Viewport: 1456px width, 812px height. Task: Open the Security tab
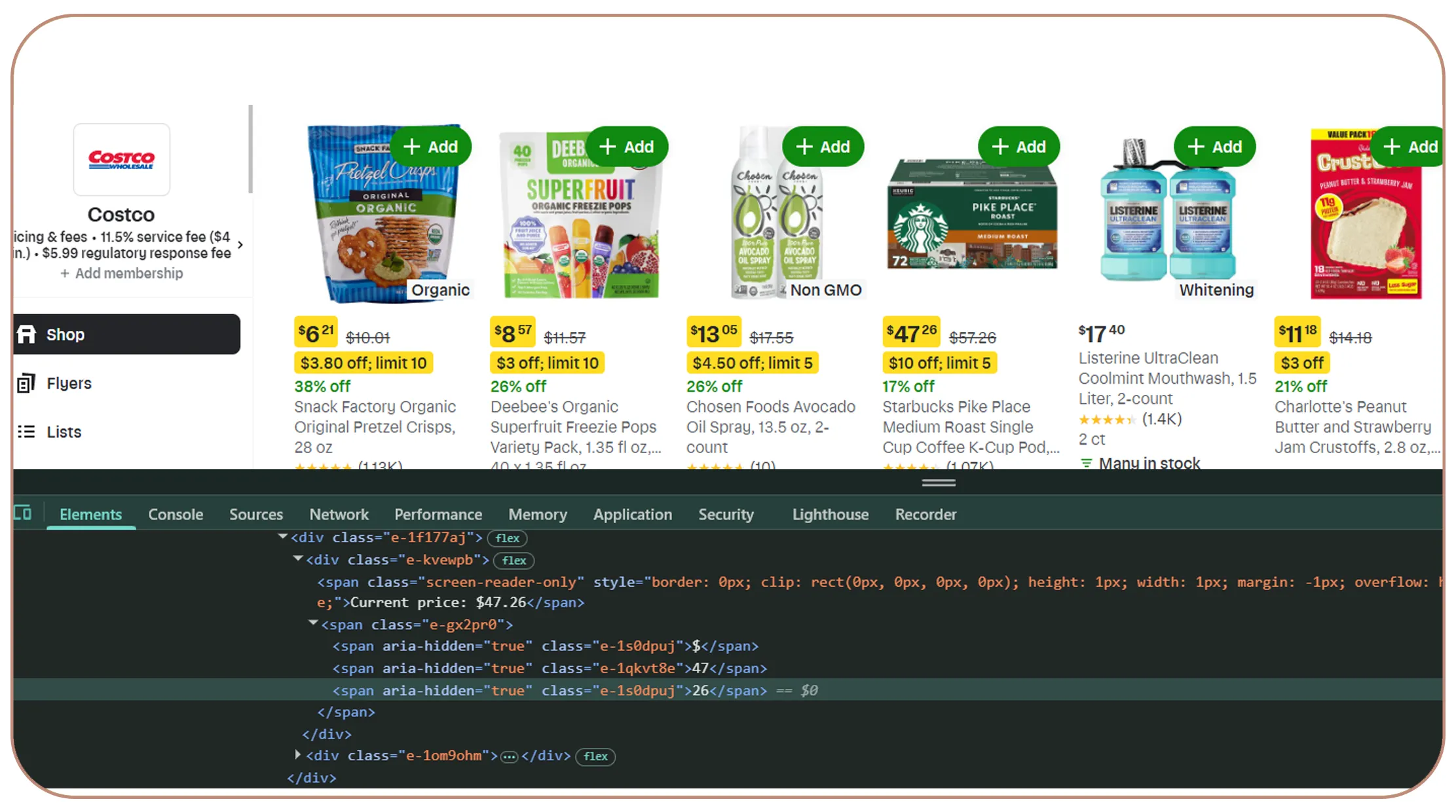[726, 515]
